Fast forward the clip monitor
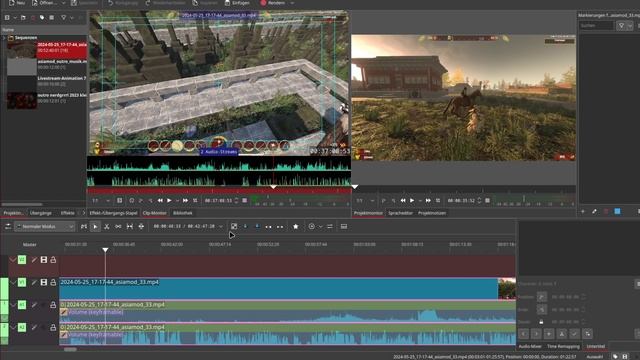The image size is (640, 360). pyautogui.click(x=185, y=200)
